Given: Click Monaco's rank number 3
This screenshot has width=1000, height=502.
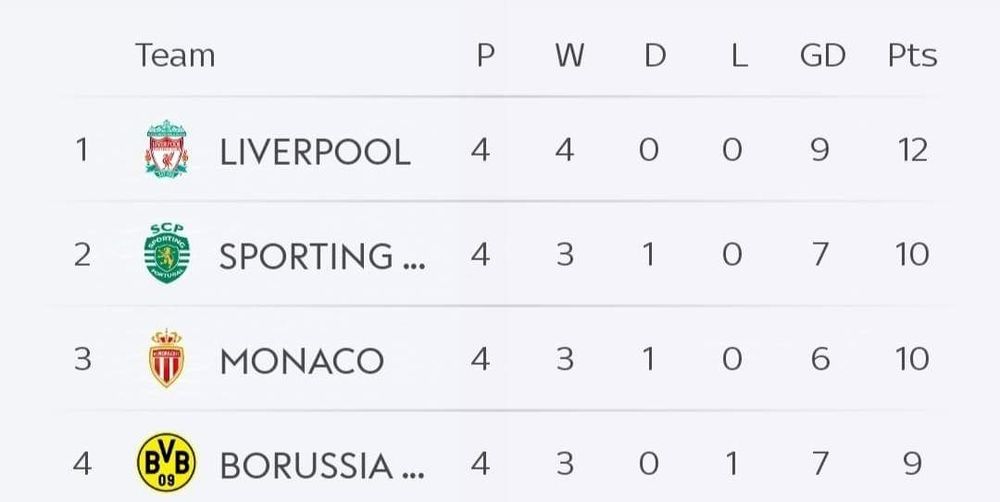Looking at the screenshot, I should click(82, 358).
